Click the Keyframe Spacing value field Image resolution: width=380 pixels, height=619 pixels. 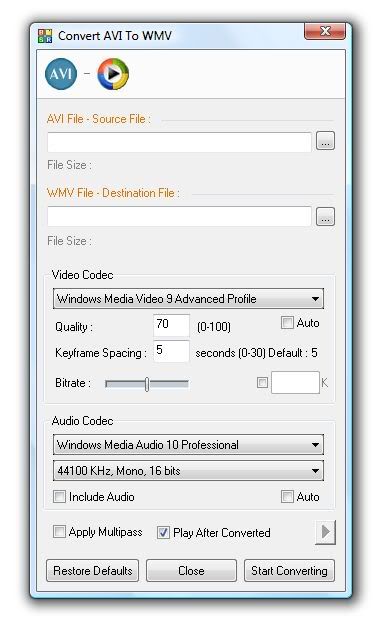[x=171, y=351]
